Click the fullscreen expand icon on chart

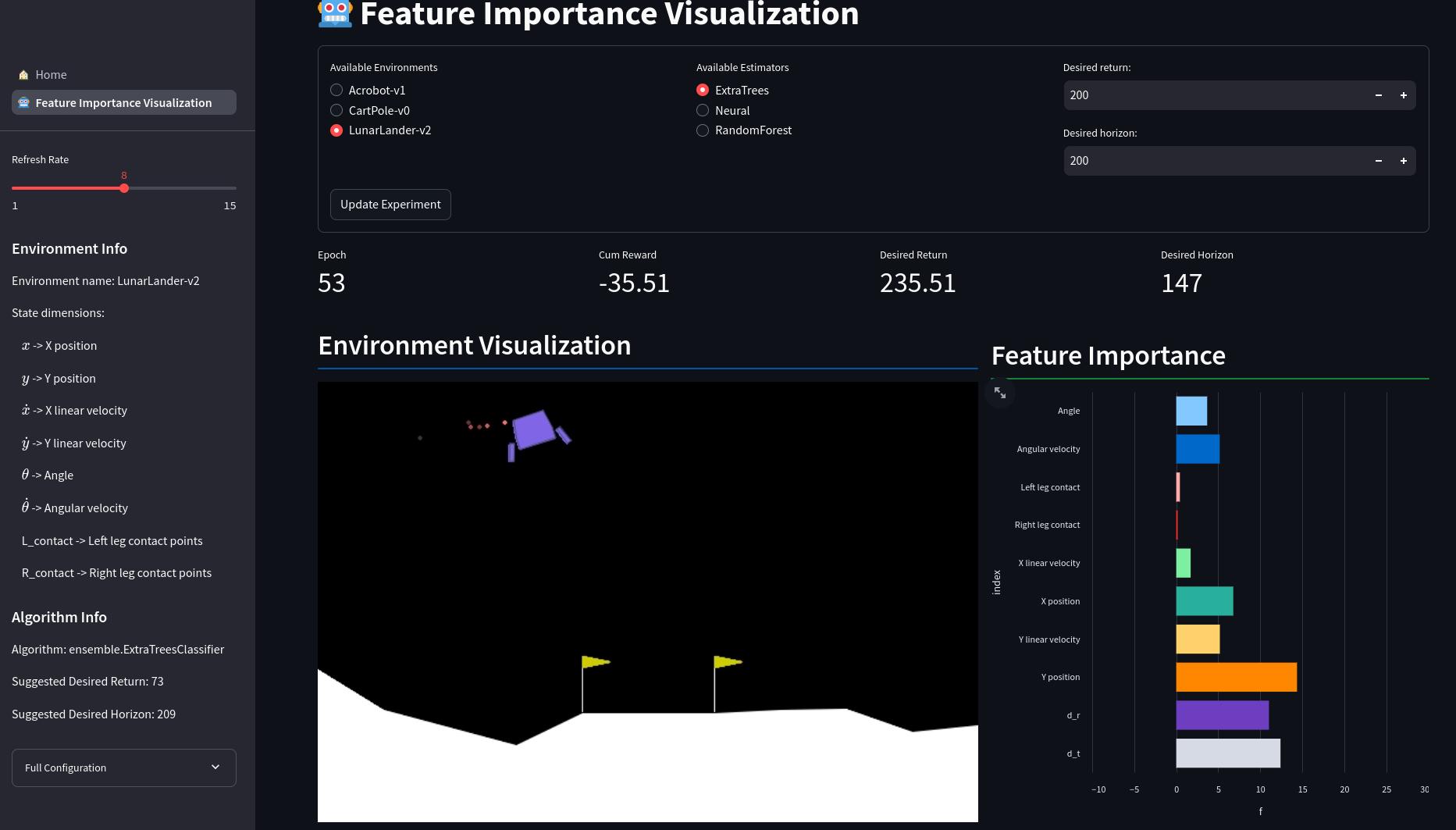pos(1000,393)
